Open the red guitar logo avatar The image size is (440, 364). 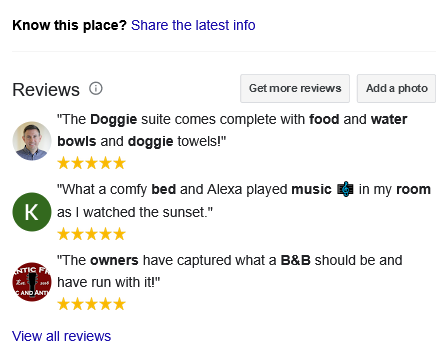tap(32, 282)
